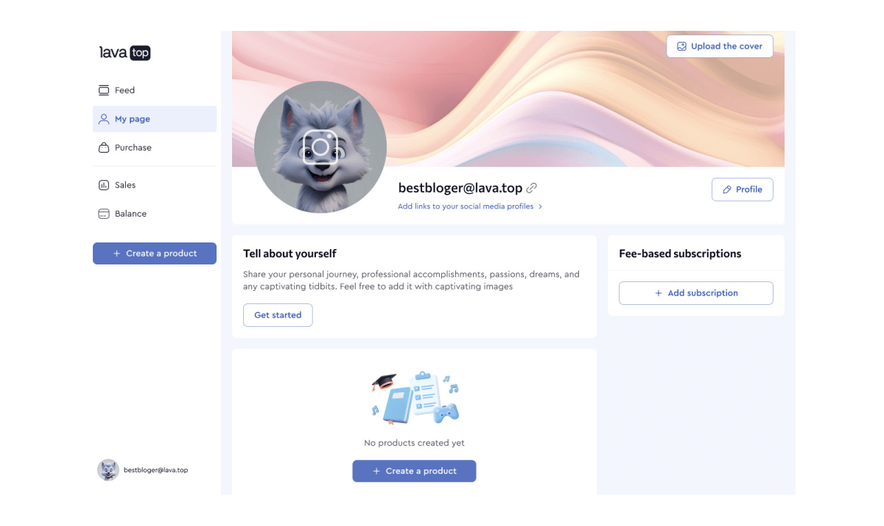The height and width of the screenshot is (526, 884).
Task: Click the lava top logo
Action: 125,52
